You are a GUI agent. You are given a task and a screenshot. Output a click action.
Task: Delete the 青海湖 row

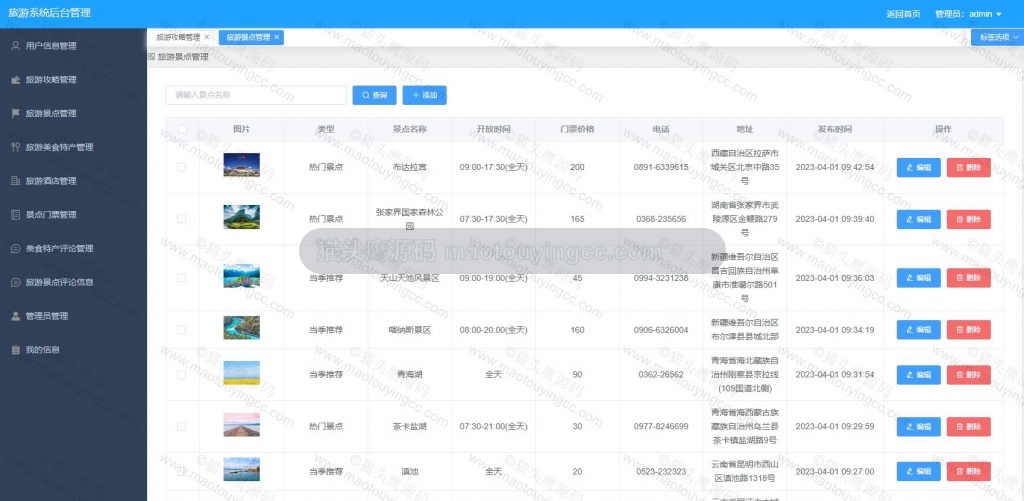click(x=968, y=375)
